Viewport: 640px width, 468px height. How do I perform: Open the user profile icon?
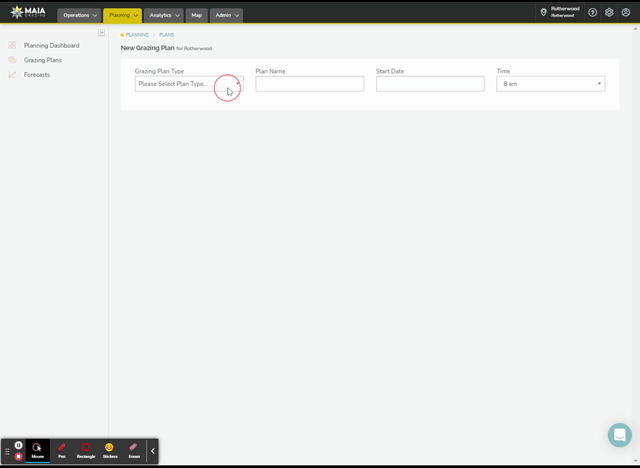[x=625, y=13]
